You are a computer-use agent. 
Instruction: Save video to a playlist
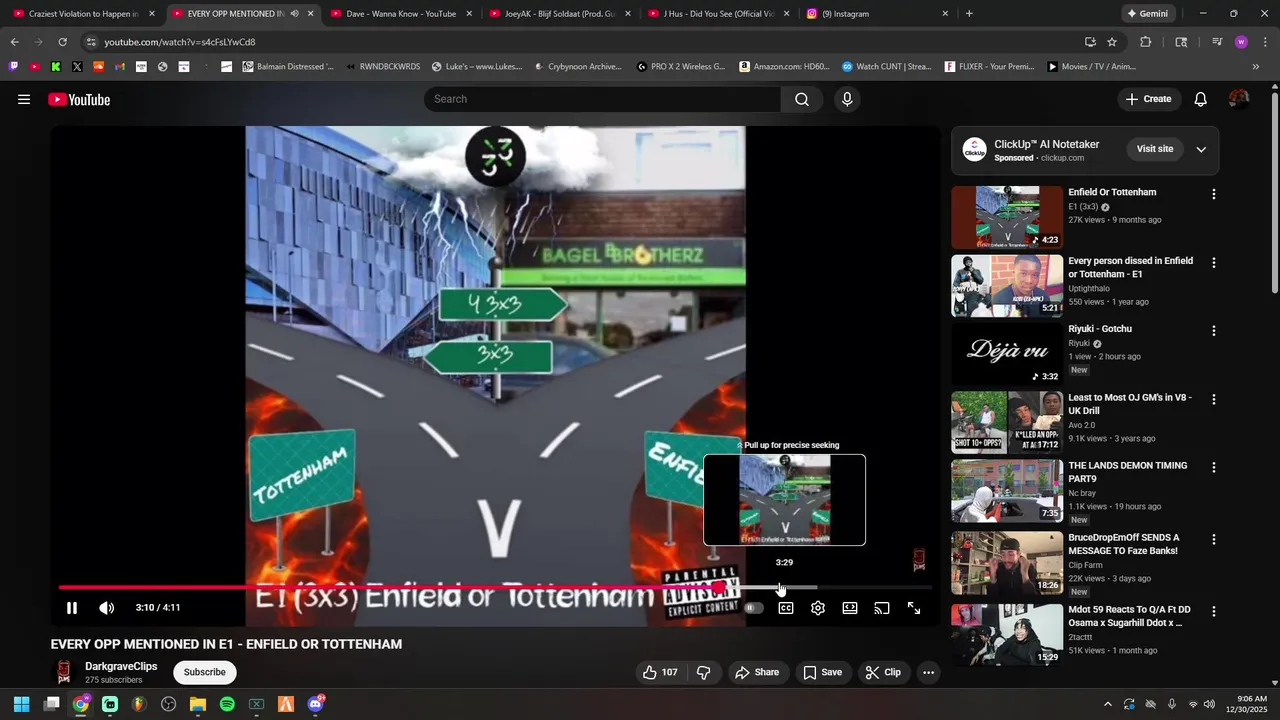click(x=822, y=672)
